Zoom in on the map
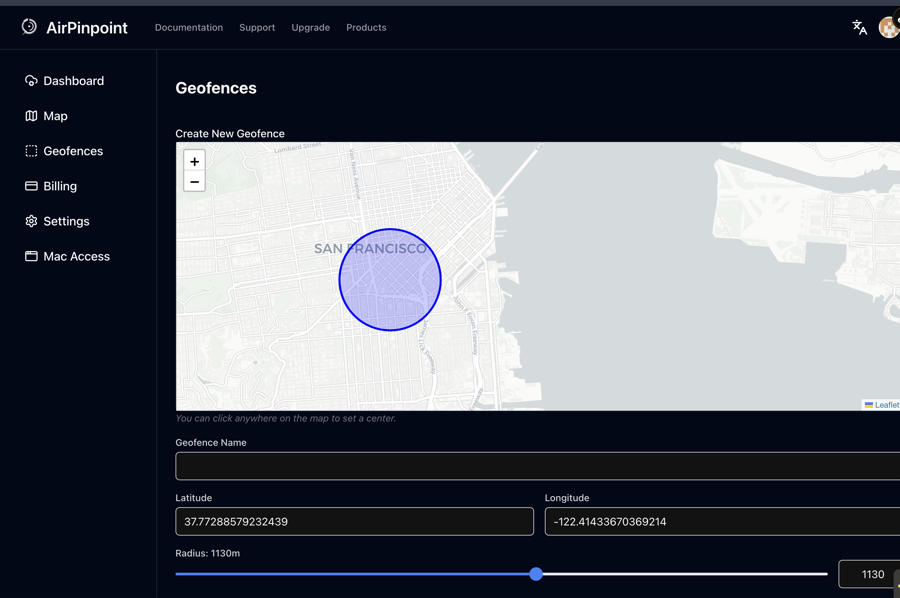 (194, 161)
